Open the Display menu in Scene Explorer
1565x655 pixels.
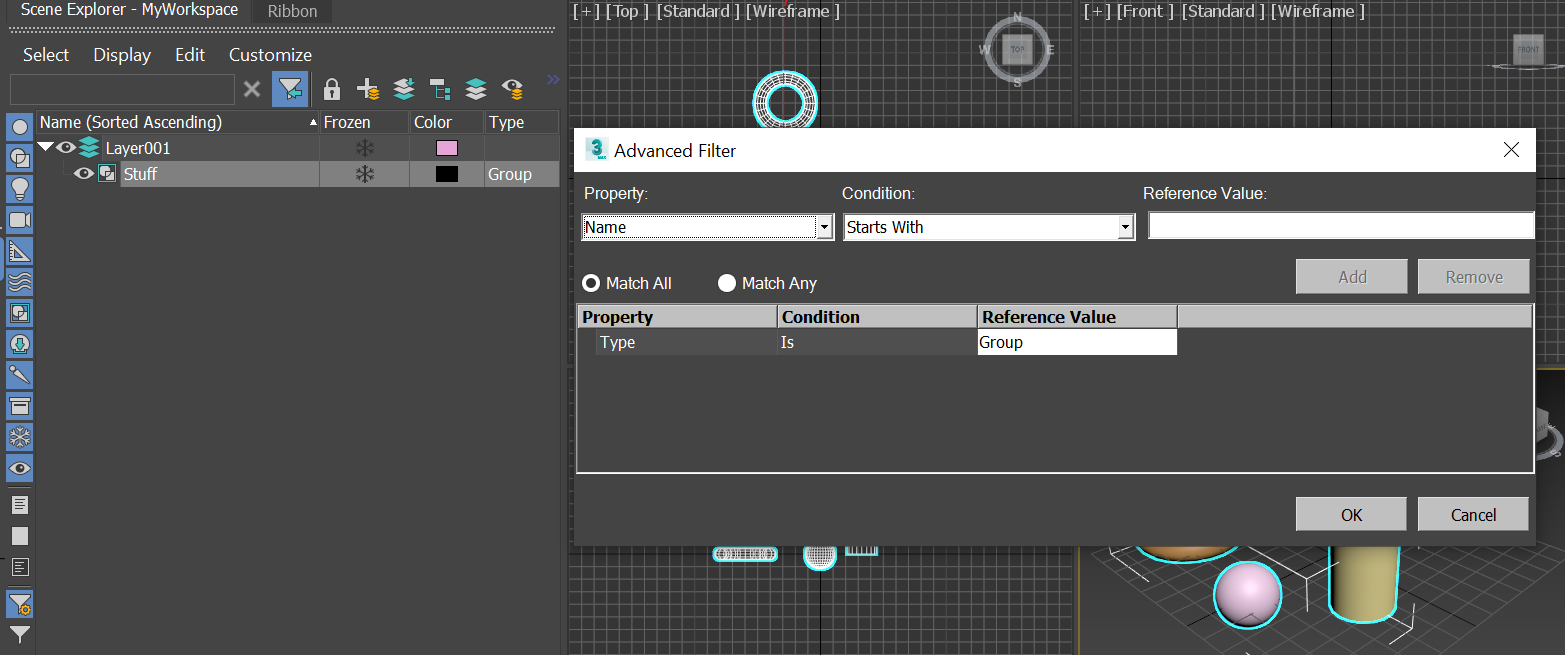122,55
